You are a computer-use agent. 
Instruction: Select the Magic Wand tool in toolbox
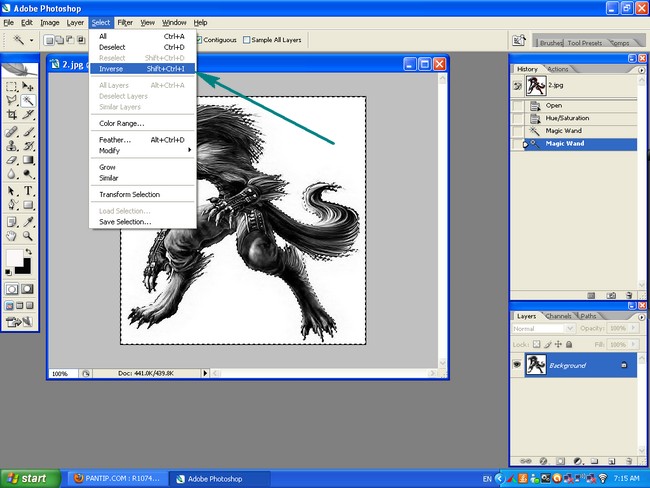tap(28, 100)
